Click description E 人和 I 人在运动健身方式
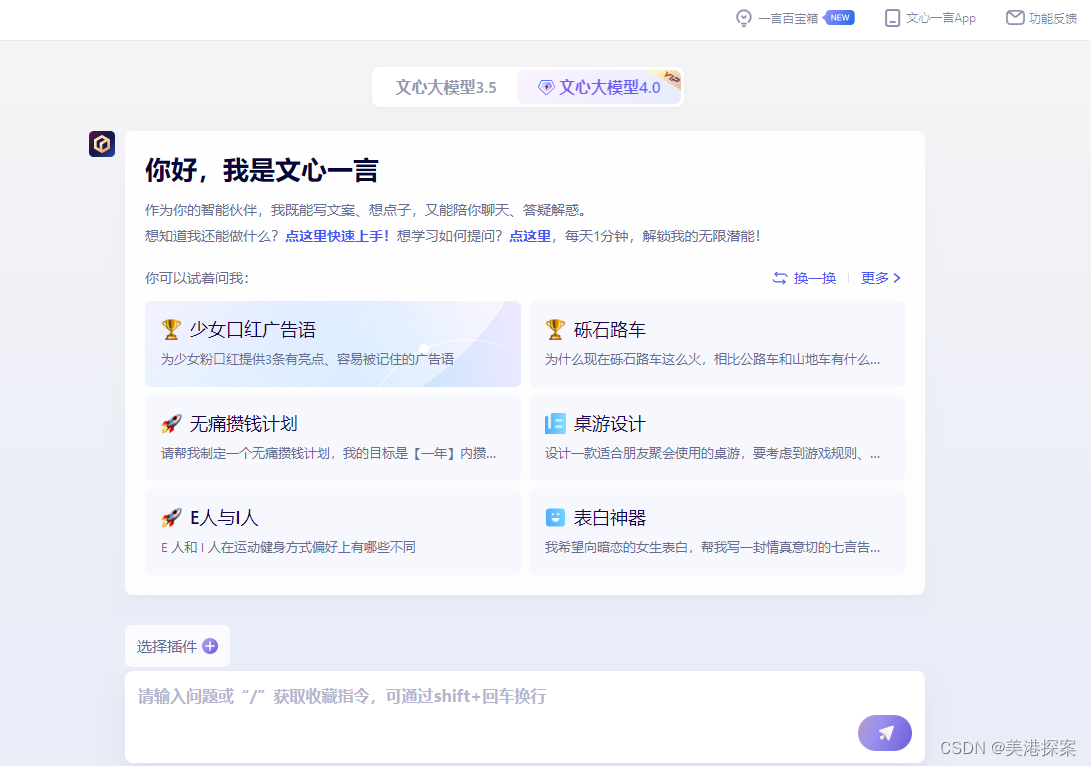The image size is (1091, 766). pos(288,547)
